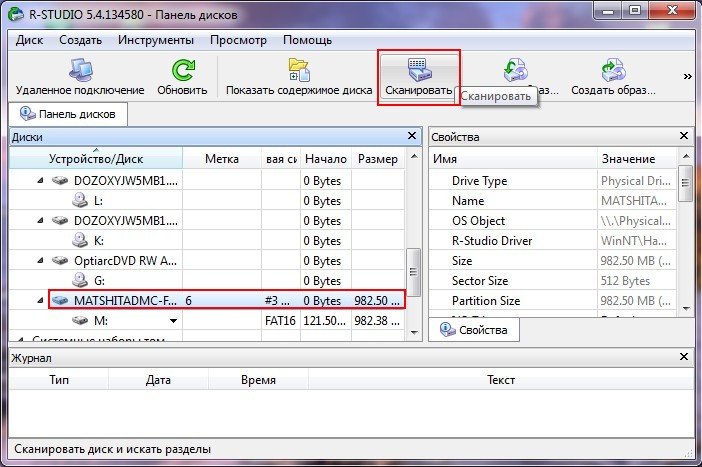Click the disks list scrollbar thumb
This screenshot has height=467, width=702.
pyautogui.click(x=414, y=271)
